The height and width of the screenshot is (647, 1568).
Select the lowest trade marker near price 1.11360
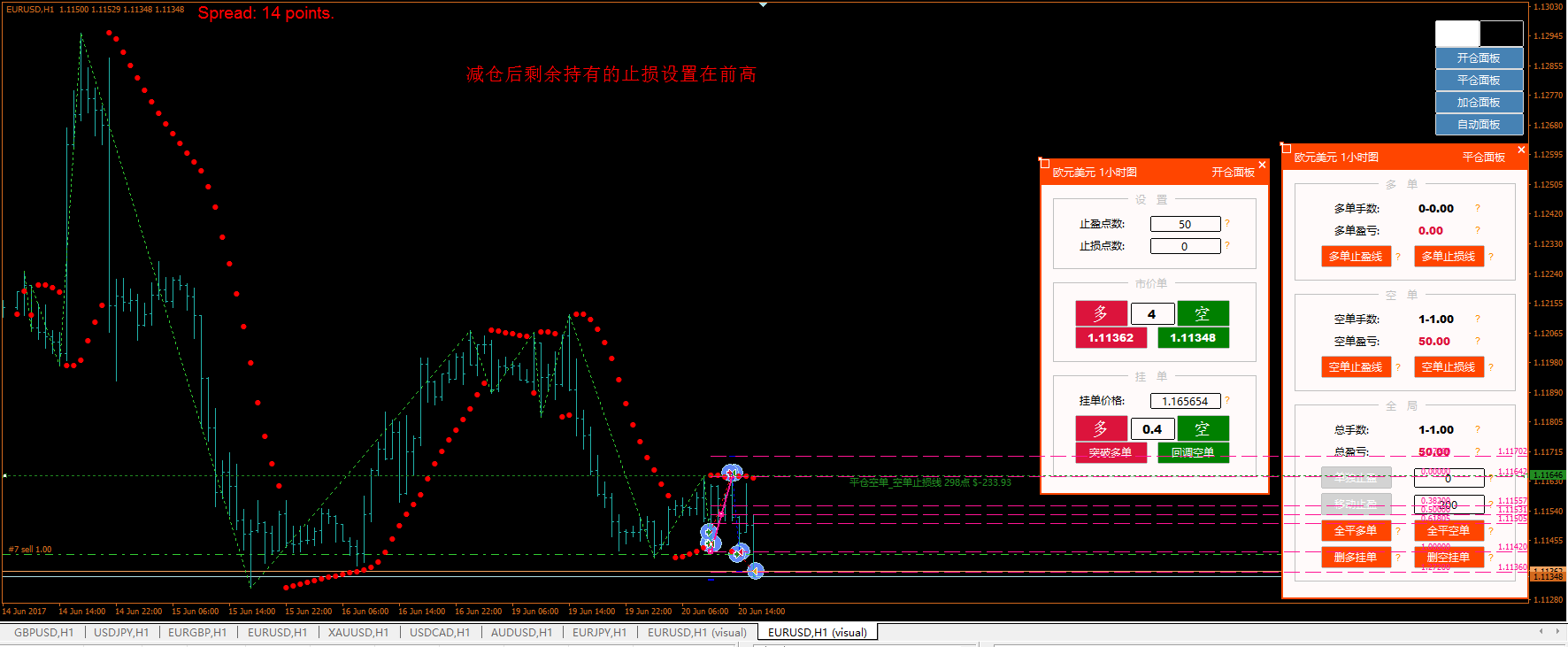click(755, 572)
